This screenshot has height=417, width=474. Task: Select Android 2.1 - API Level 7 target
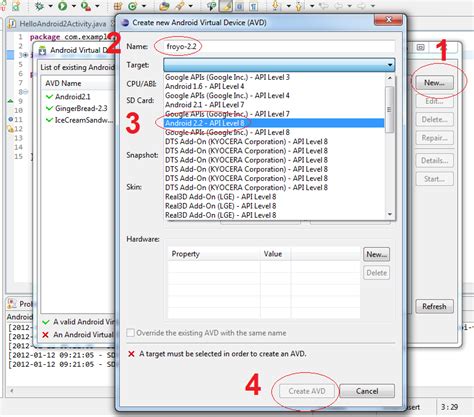coord(274,105)
